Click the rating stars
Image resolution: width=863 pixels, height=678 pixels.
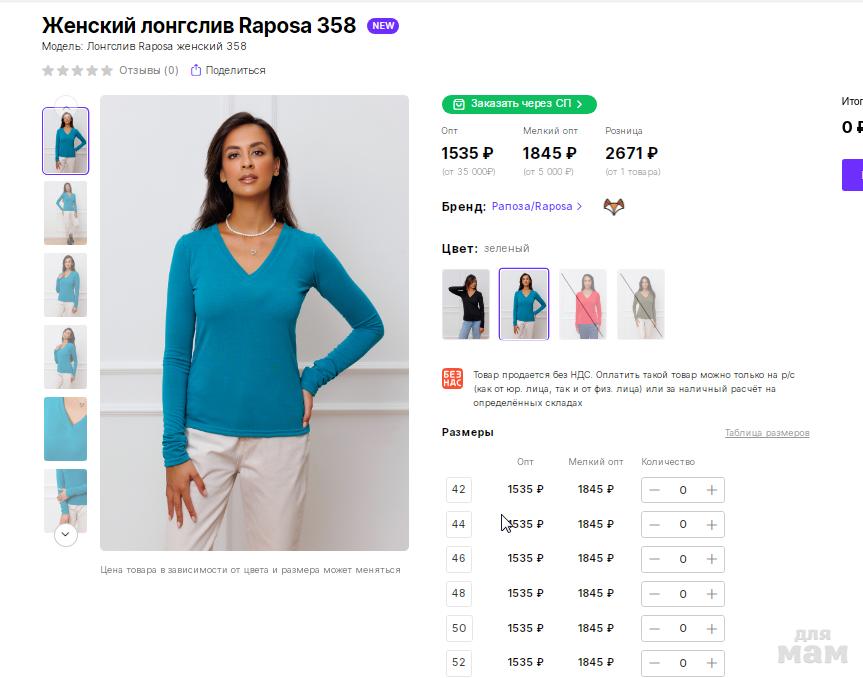[x=77, y=70]
